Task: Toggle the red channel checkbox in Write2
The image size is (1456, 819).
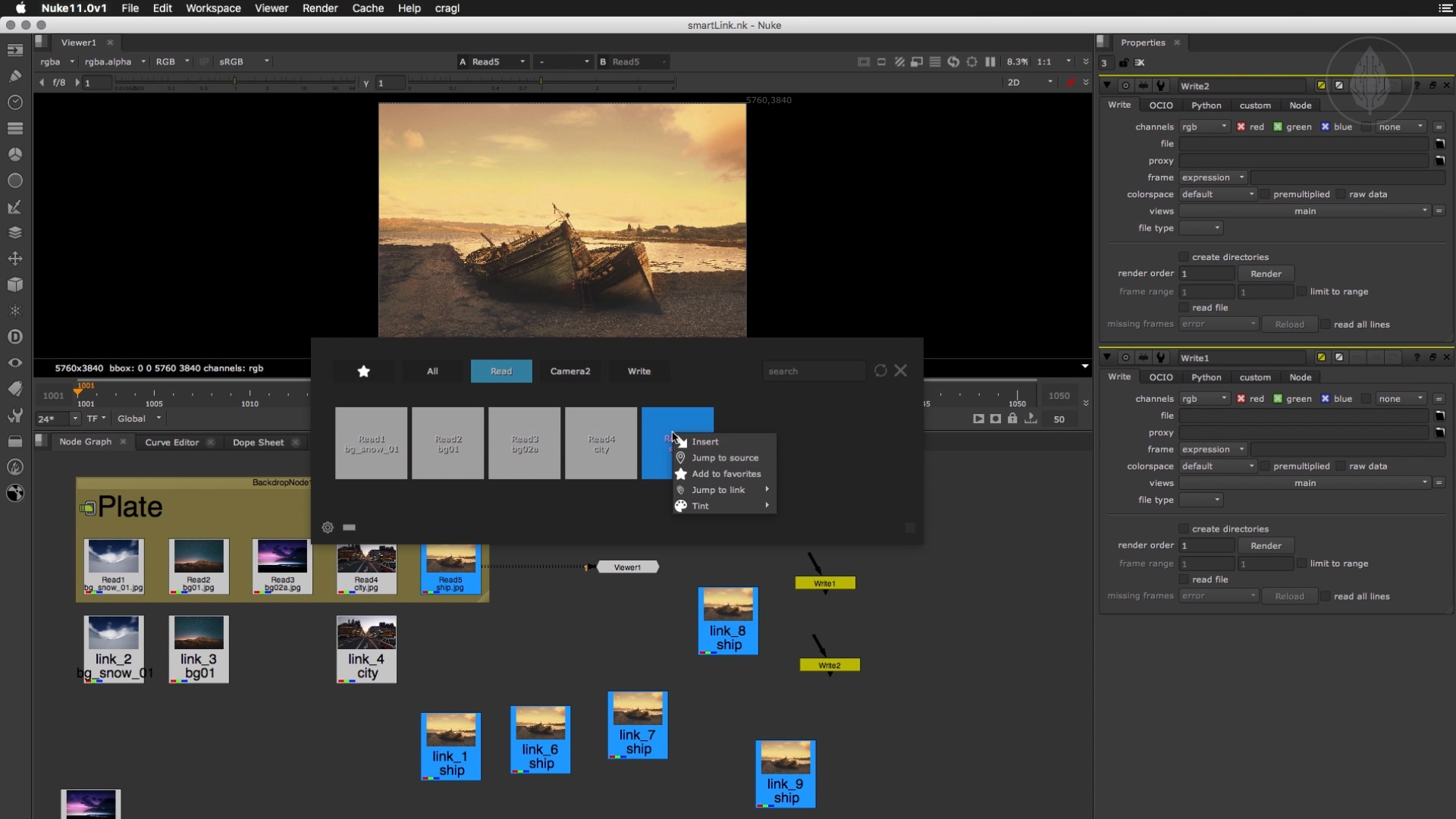Action: 1241,127
